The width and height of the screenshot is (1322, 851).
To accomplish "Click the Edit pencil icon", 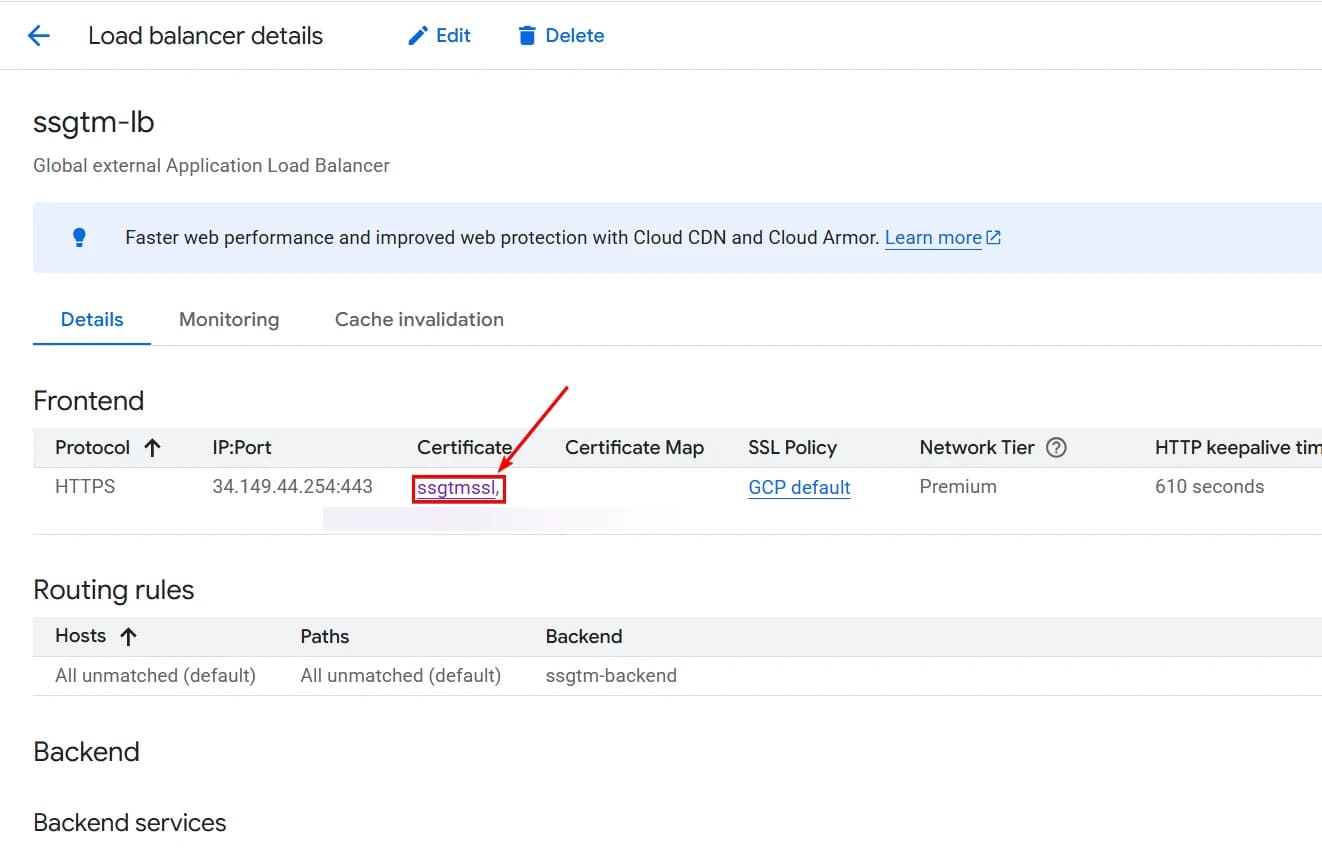I will click(419, 35).
